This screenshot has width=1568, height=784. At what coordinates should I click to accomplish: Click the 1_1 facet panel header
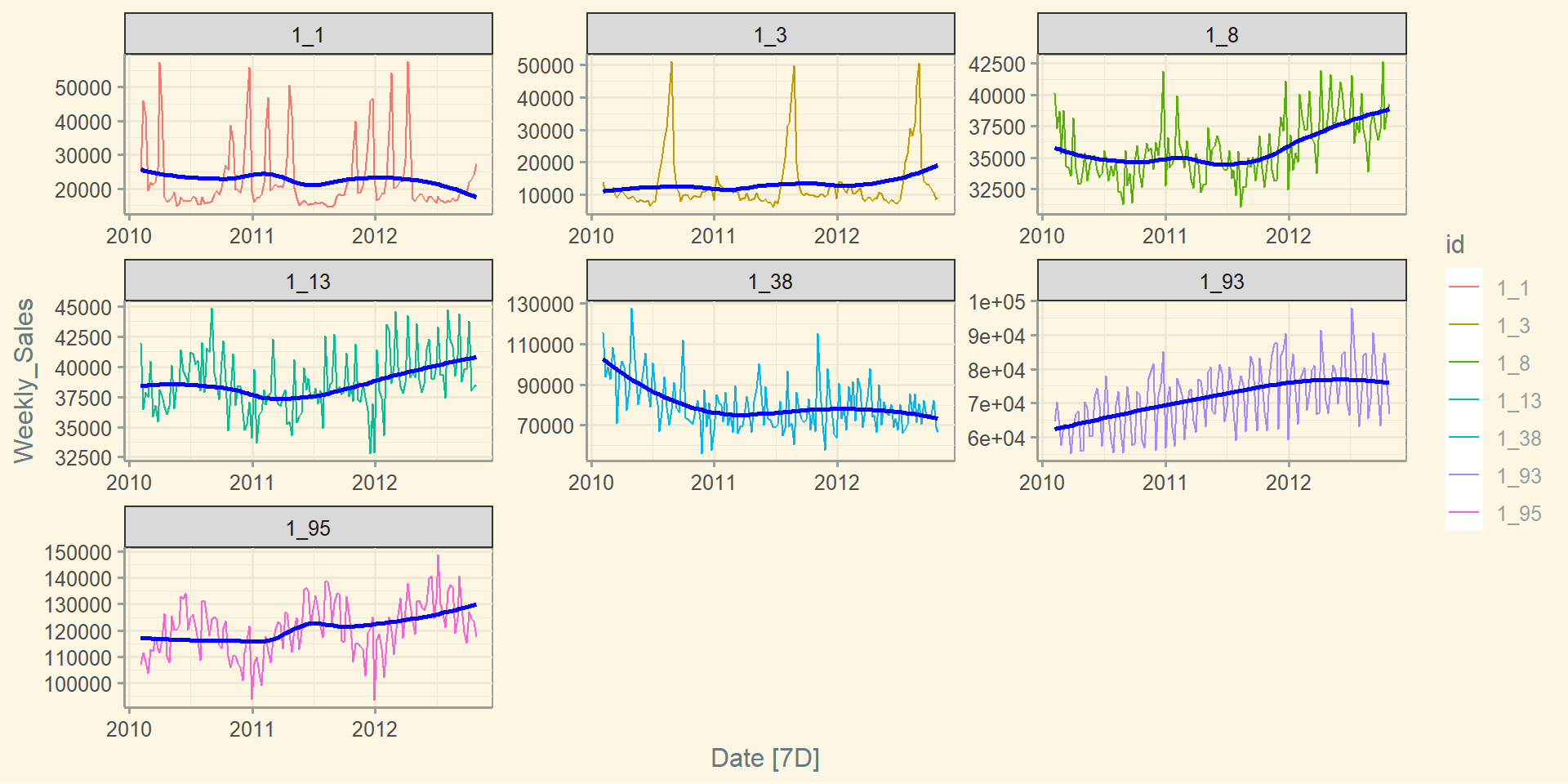pos(308,34)
